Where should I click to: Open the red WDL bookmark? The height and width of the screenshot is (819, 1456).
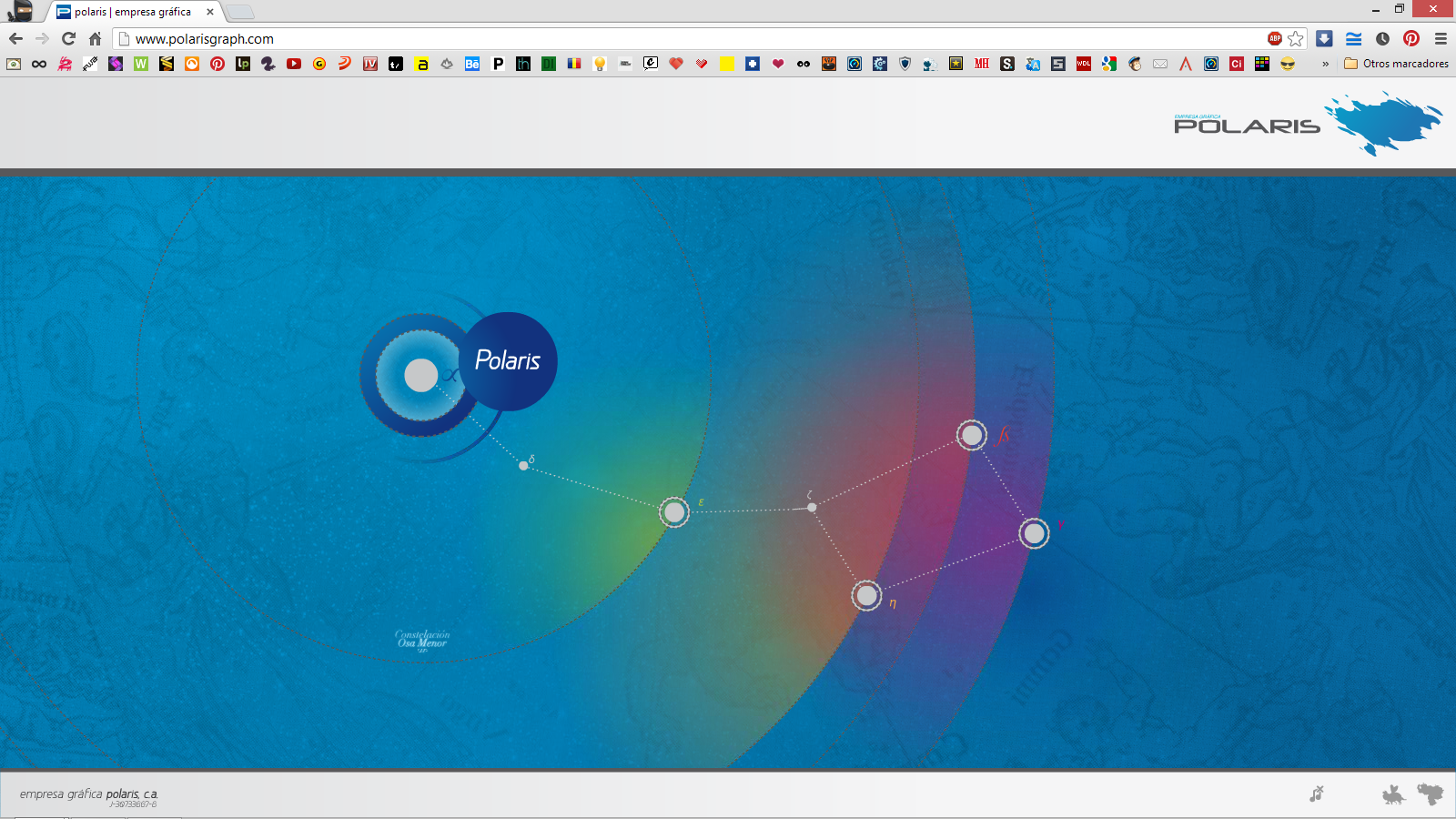[1084, 64]
